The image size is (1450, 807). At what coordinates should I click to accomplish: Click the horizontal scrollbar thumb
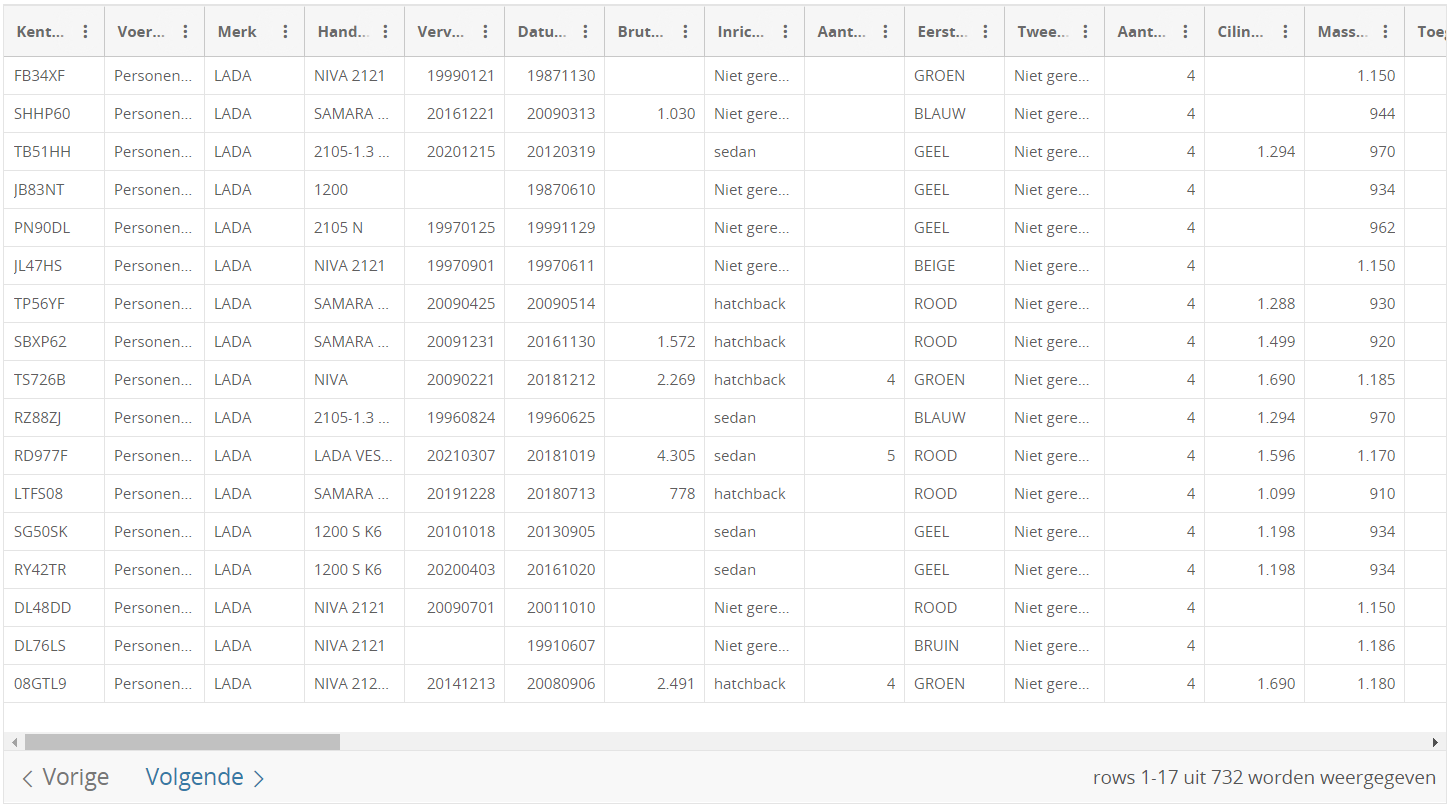click(182, 742)
